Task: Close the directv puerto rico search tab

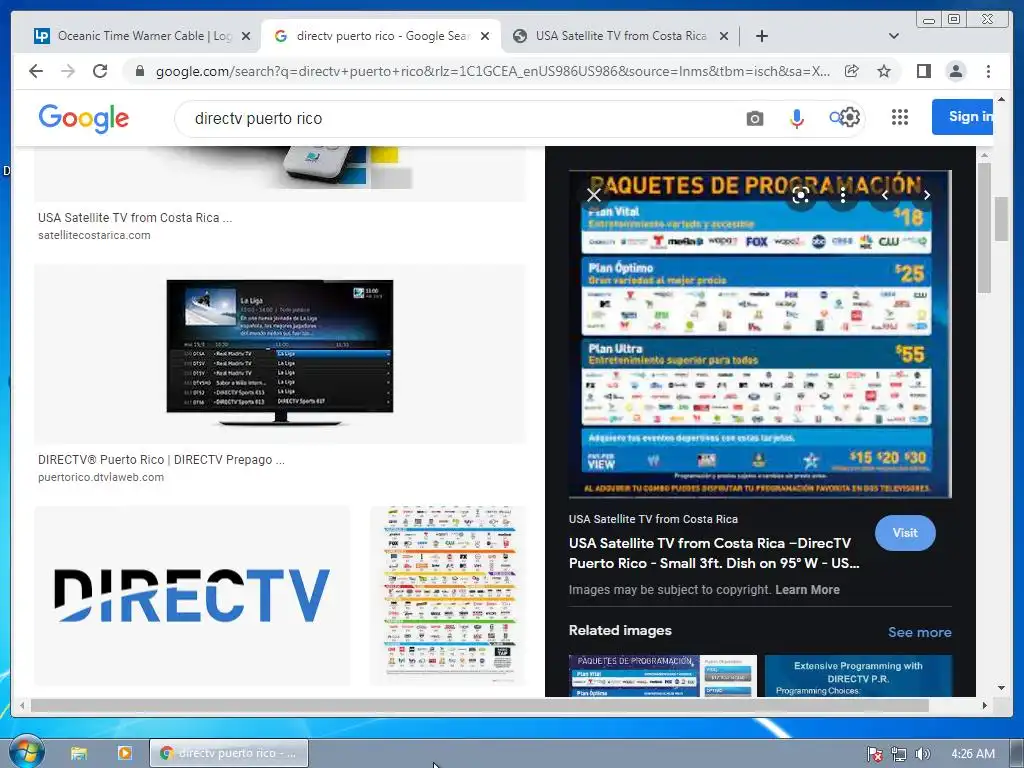Action: coord(485,36)
